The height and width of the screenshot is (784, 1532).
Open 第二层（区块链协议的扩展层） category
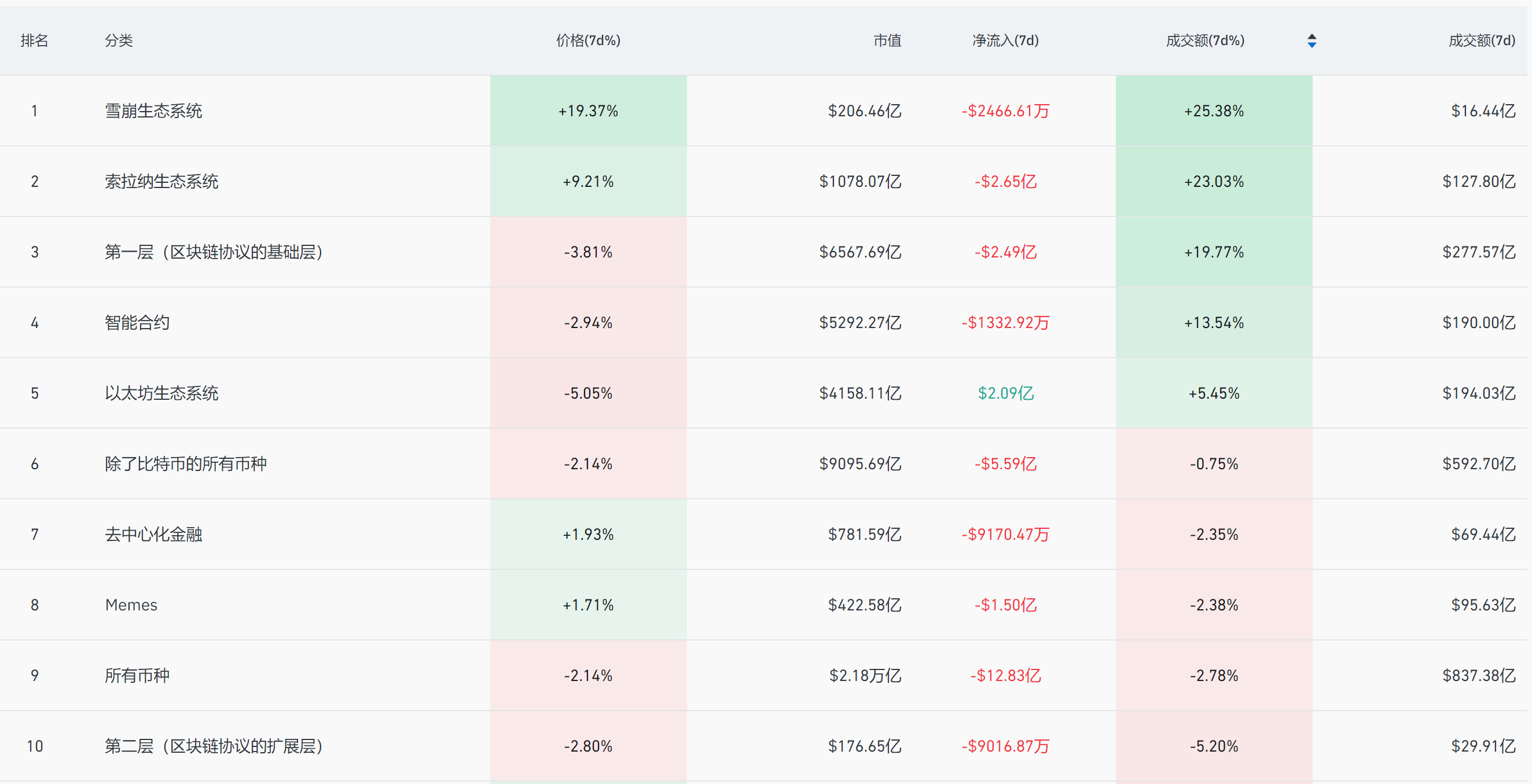214,746
